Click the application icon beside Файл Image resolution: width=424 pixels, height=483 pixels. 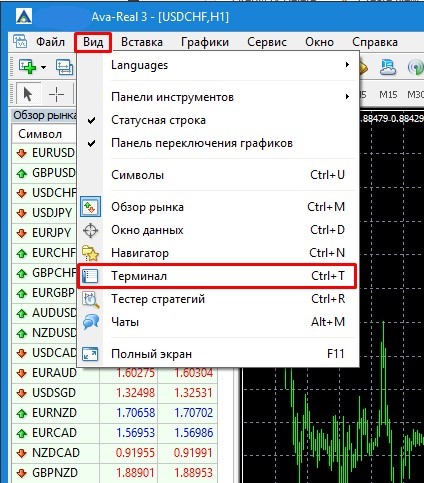[20, 42]
